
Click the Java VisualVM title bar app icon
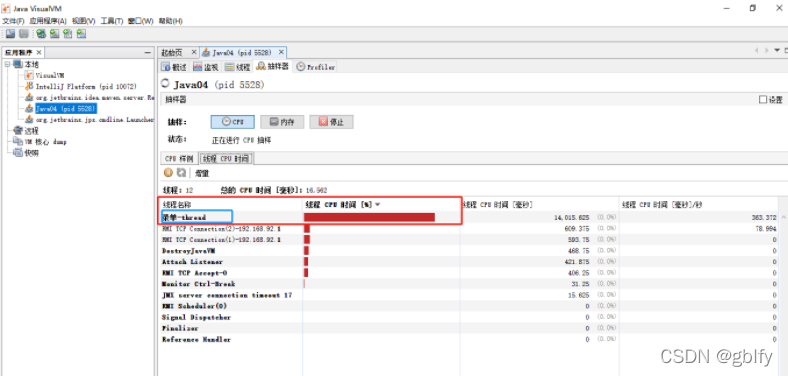click(6, 9)
